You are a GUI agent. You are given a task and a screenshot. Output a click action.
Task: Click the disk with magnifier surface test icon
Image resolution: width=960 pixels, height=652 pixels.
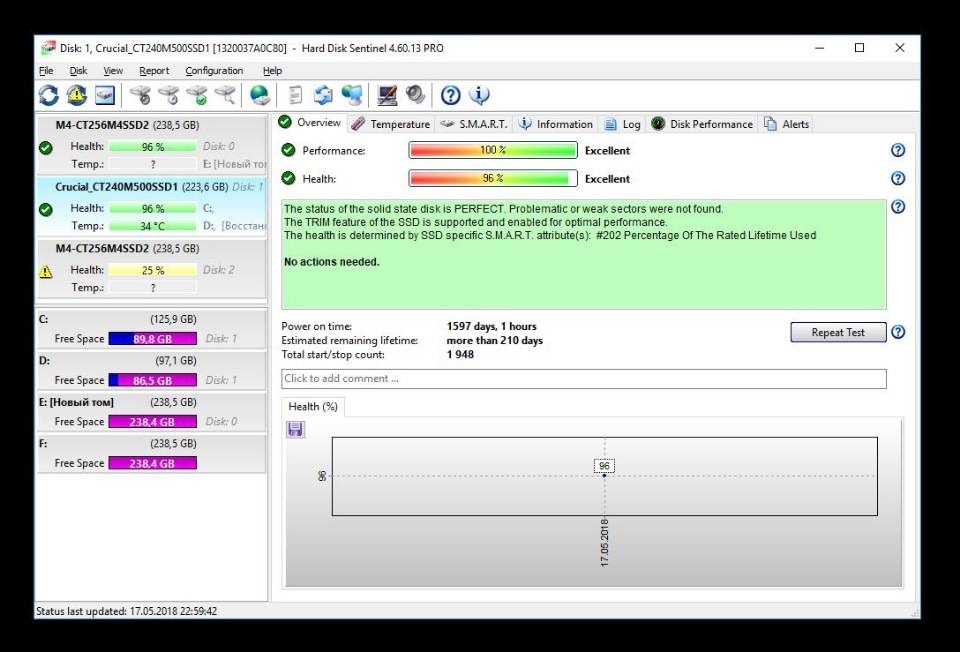click(x=225, y=96)
